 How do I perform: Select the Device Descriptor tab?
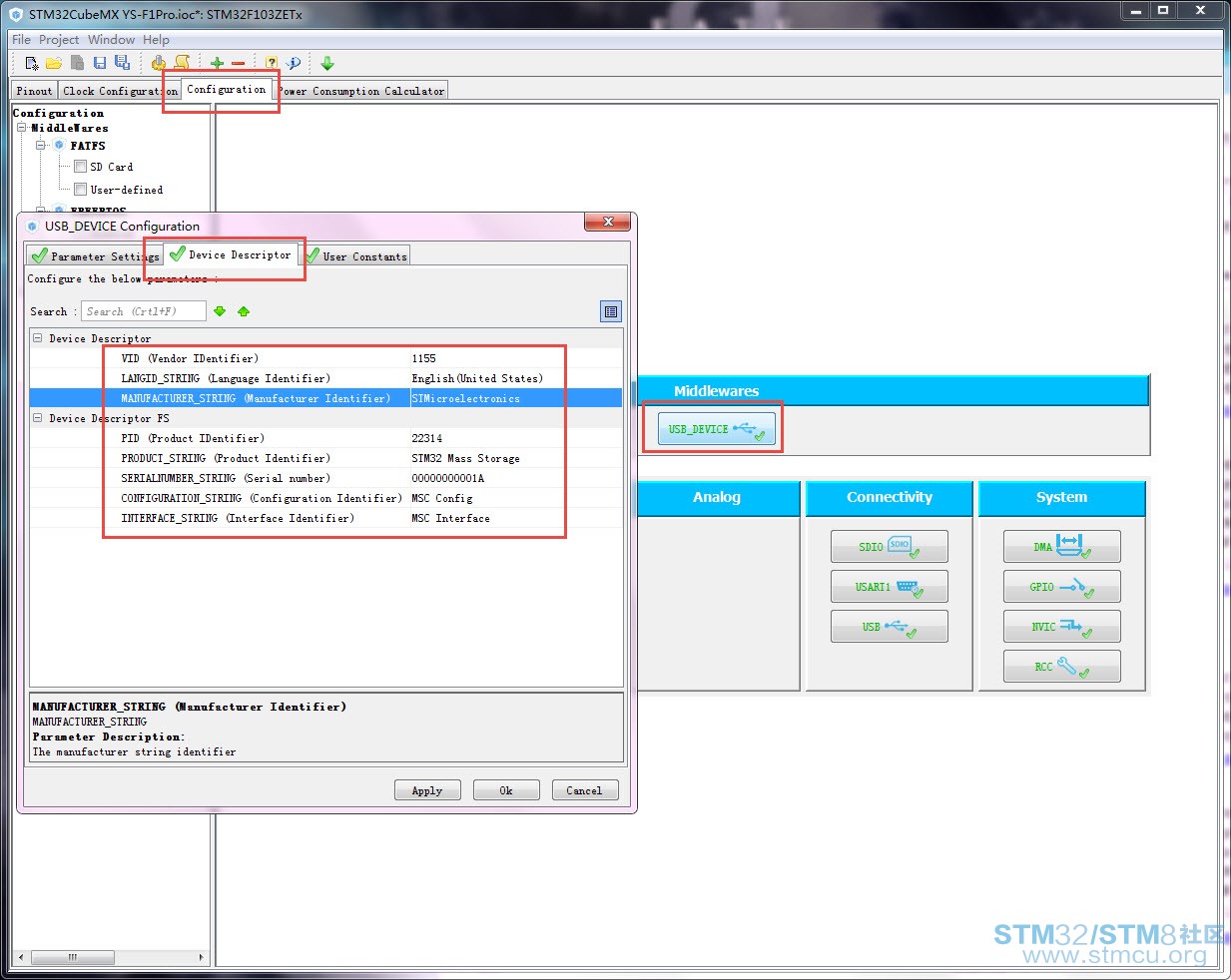232,254
